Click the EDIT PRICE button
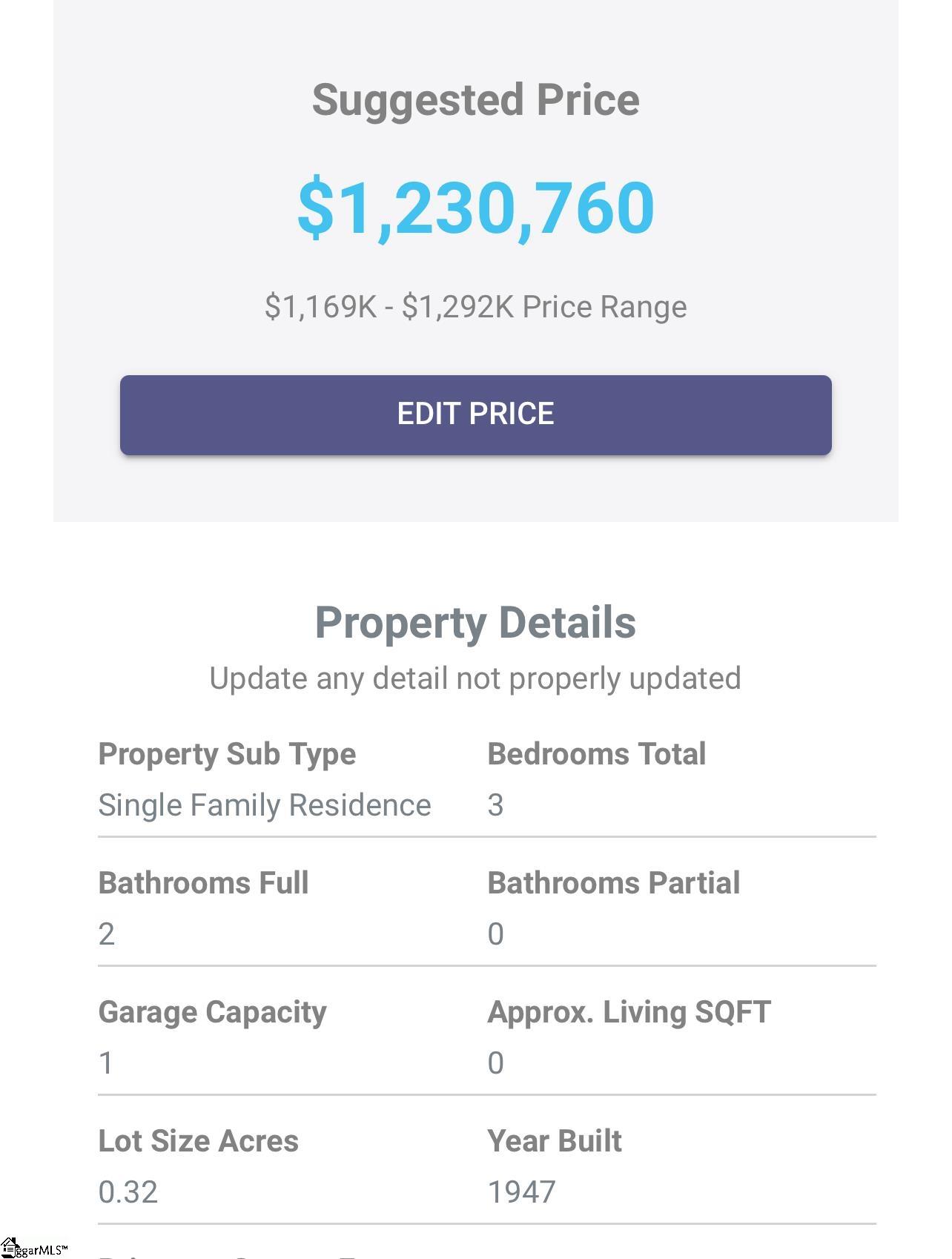The image size is (952, 1259). [x=475, y=414]
